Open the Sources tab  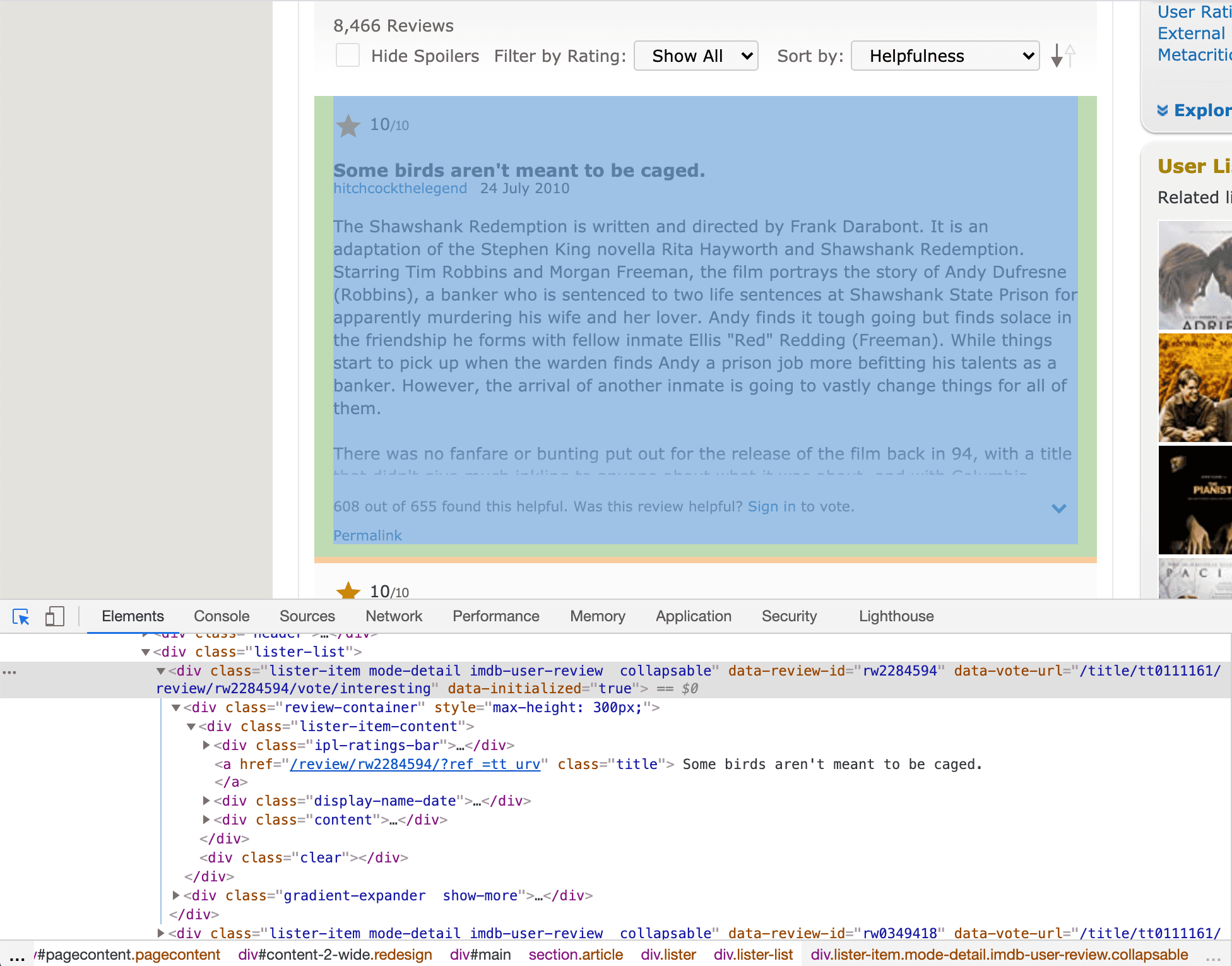307,616
